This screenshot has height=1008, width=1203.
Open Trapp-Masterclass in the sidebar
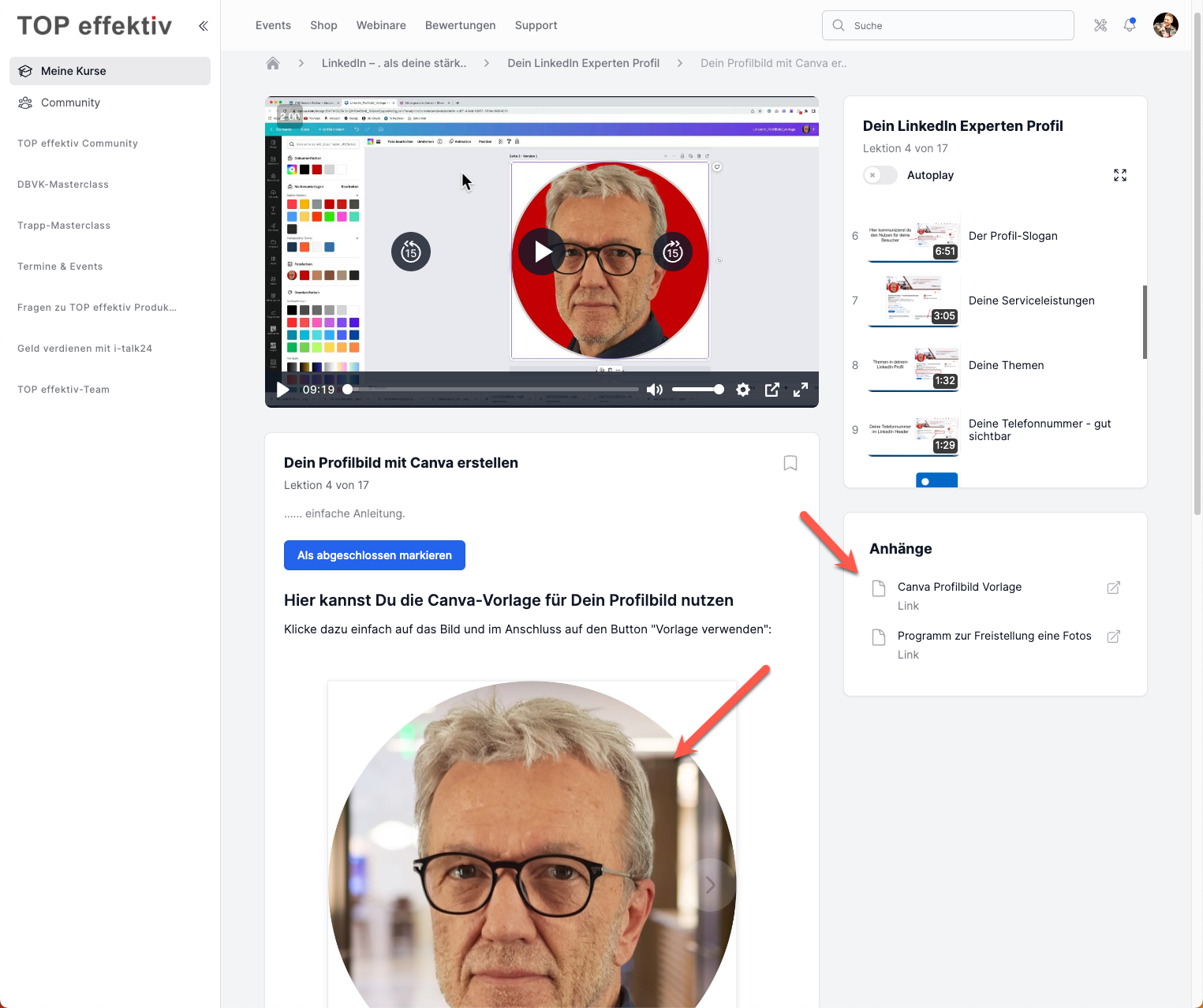tap(64, 226)
